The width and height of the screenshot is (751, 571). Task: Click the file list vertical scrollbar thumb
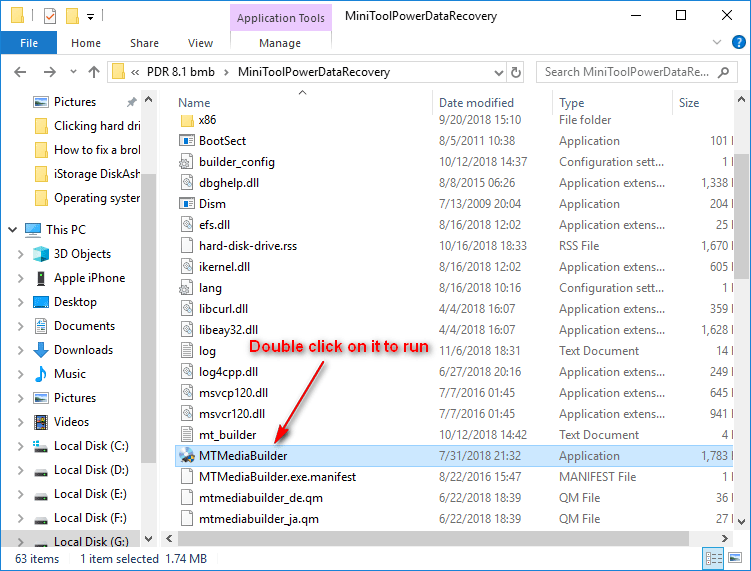tap(741, 217)
